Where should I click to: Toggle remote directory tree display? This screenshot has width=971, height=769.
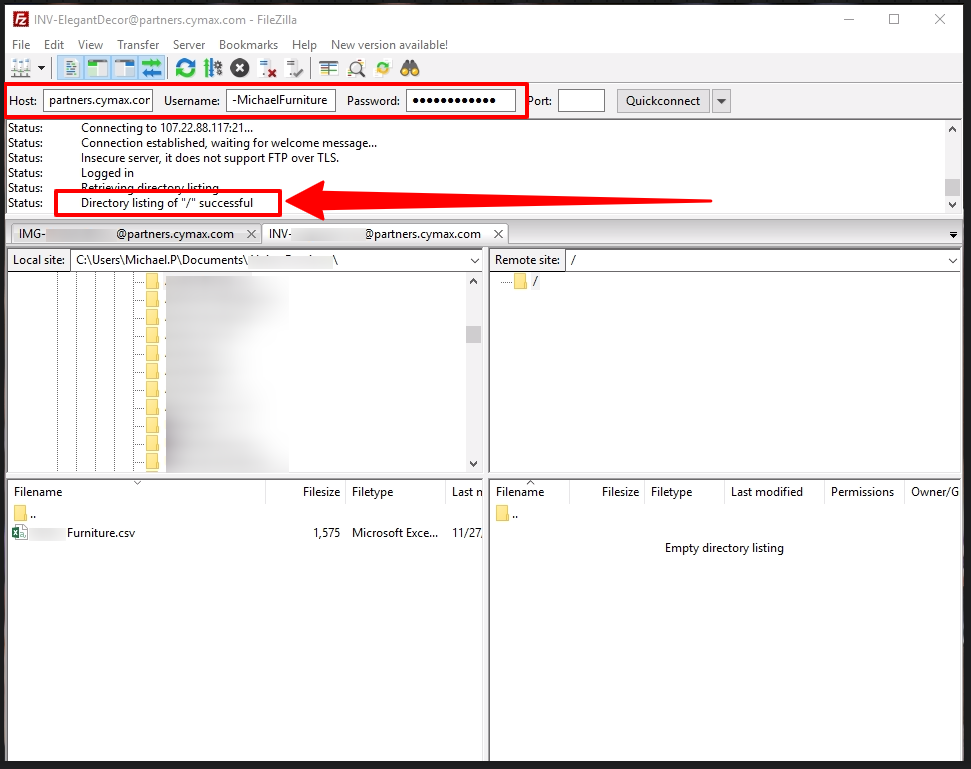click(x=124, y=68)
